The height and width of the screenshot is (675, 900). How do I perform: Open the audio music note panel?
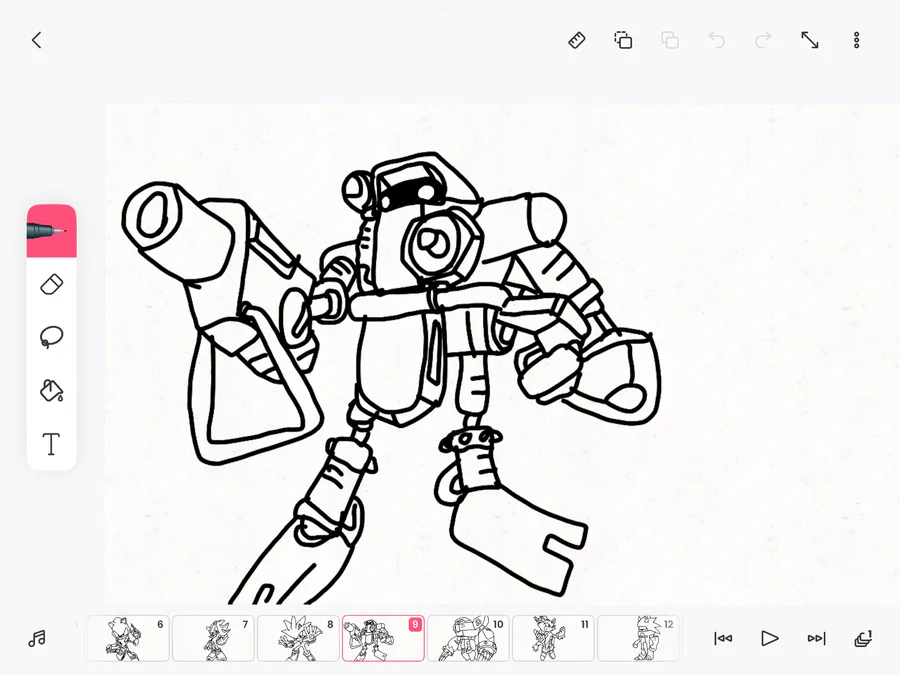[x=37, y=638]
